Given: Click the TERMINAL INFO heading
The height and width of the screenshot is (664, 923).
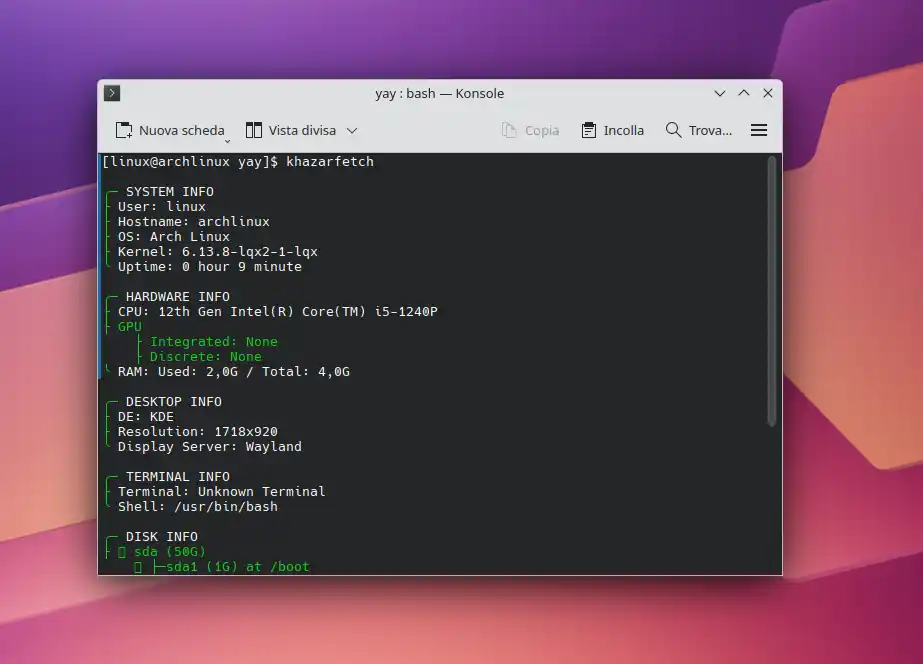Looking at the screenshot, I should (178, 477).
